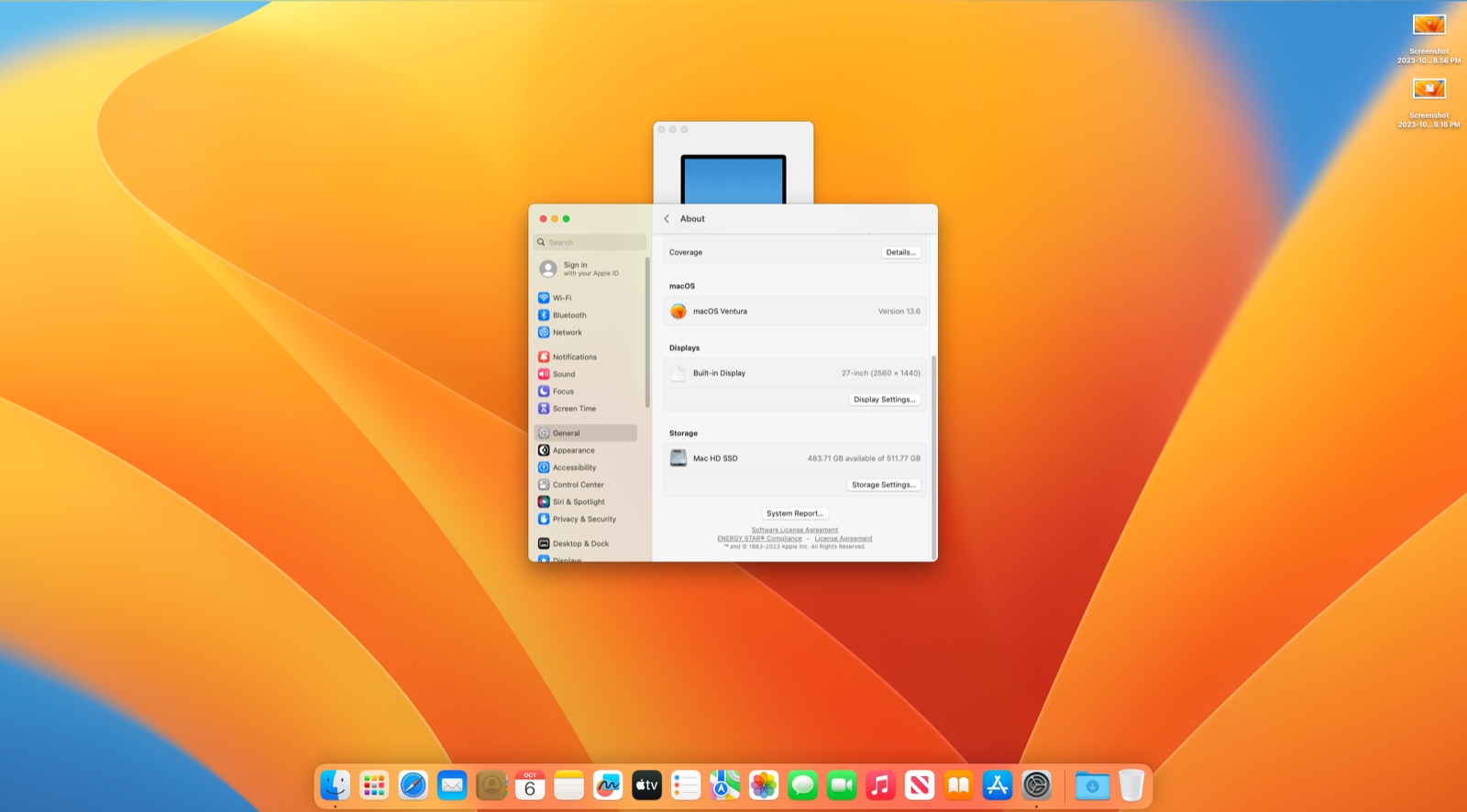Select Privacy & Security in sidebar
The width and height of the screenshot is (1467, 812).
coord(585,519)
